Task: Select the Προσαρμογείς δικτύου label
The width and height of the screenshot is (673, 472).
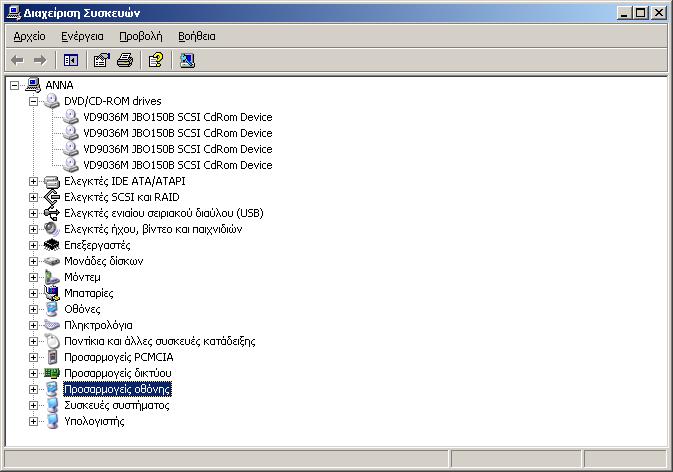Action: tap(118, 373)
